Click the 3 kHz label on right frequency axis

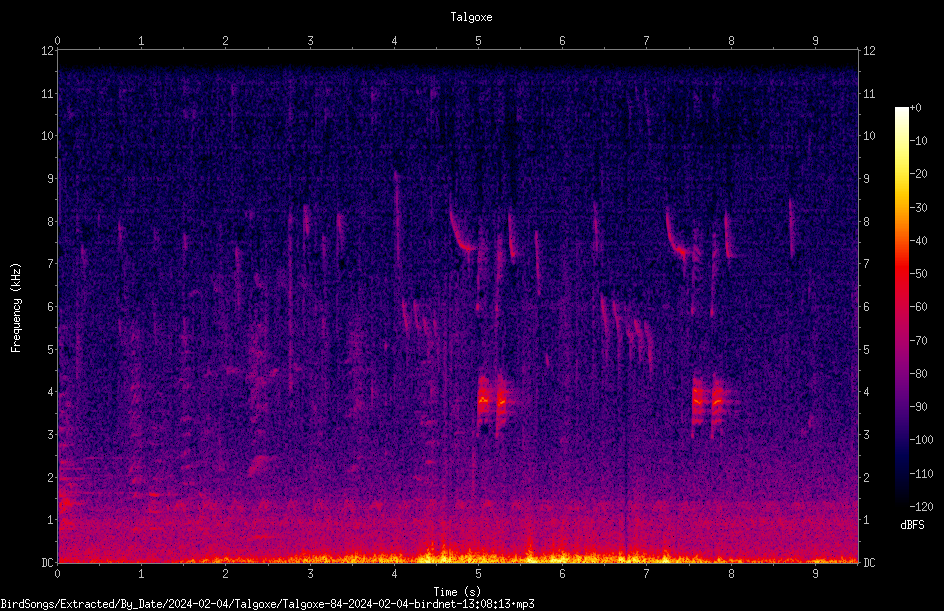[x=866, y=434]
